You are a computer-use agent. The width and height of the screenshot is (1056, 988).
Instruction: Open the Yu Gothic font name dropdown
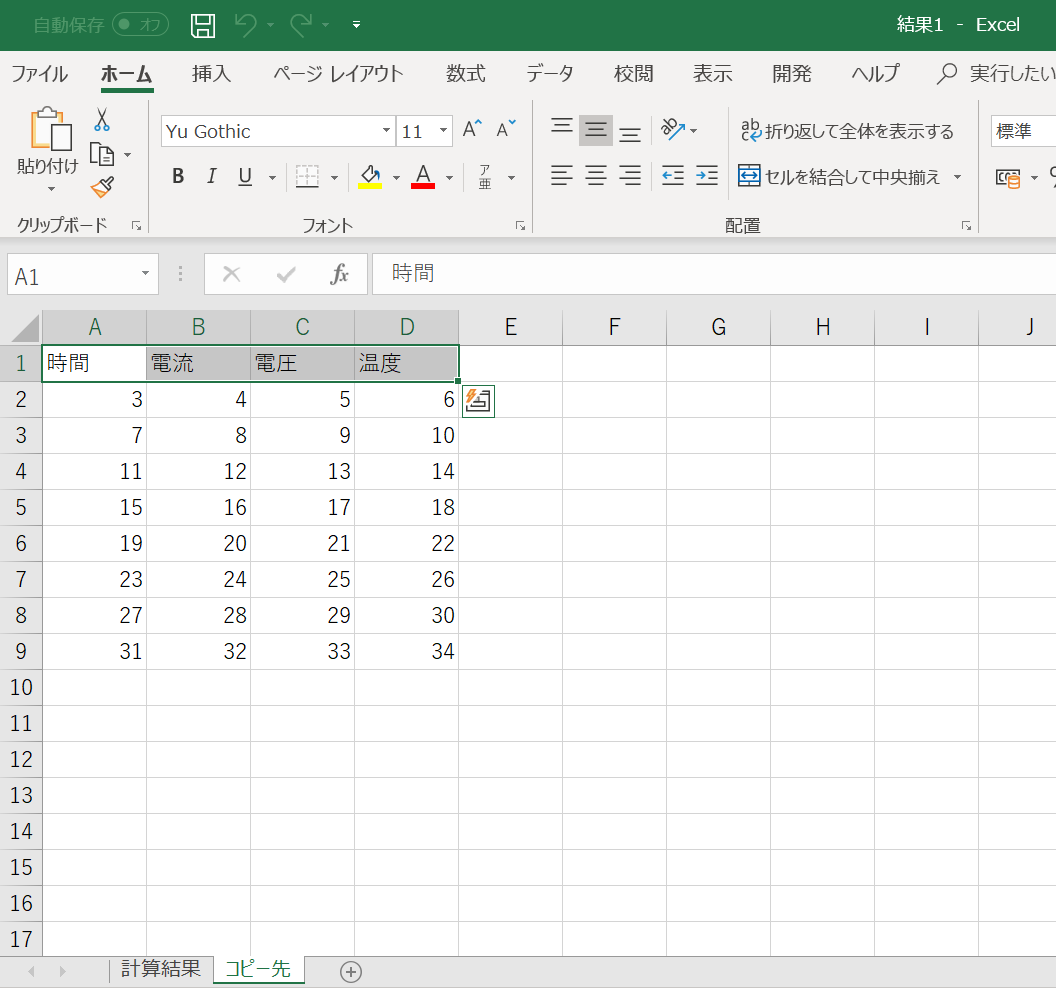[x=386, y=131]
